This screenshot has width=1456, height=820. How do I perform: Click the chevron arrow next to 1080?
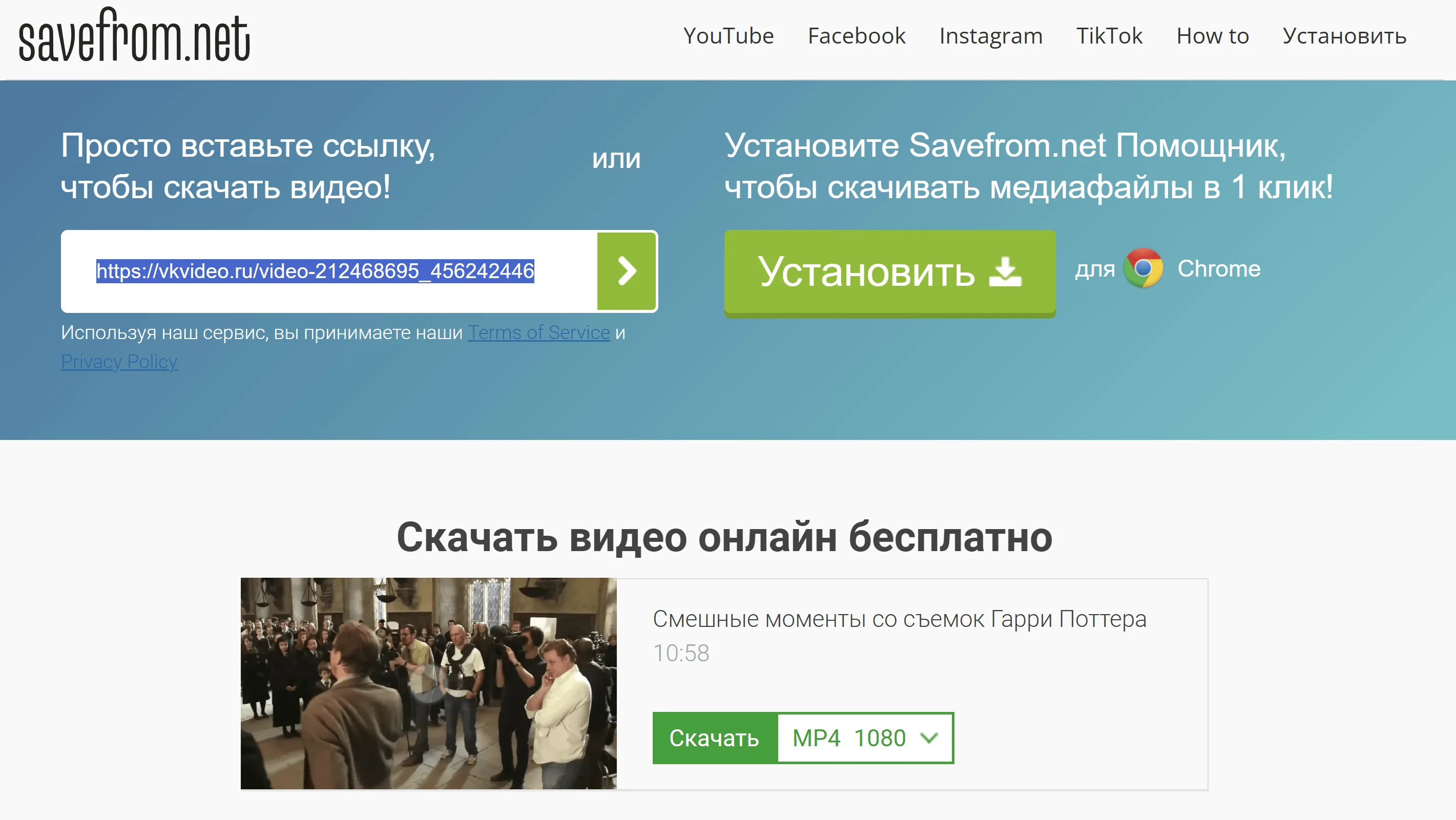coord(929,738)
